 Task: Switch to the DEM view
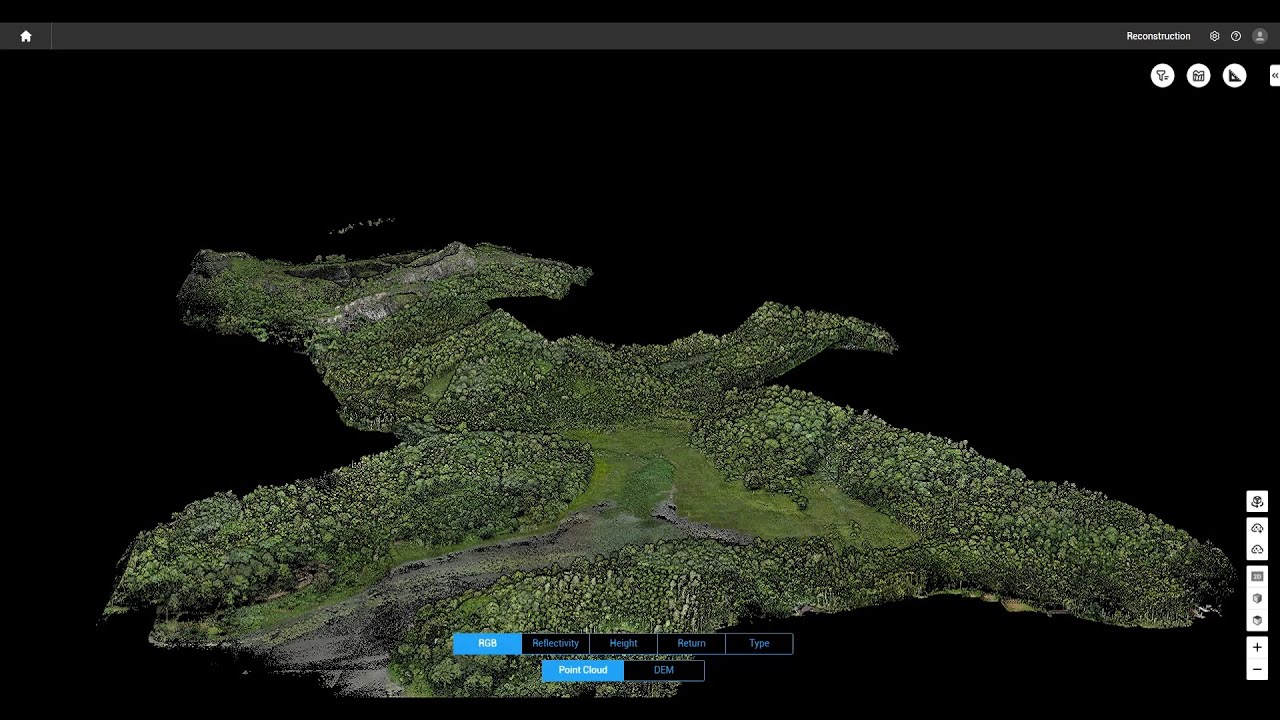pyautogui.click(x=664, y=670)
